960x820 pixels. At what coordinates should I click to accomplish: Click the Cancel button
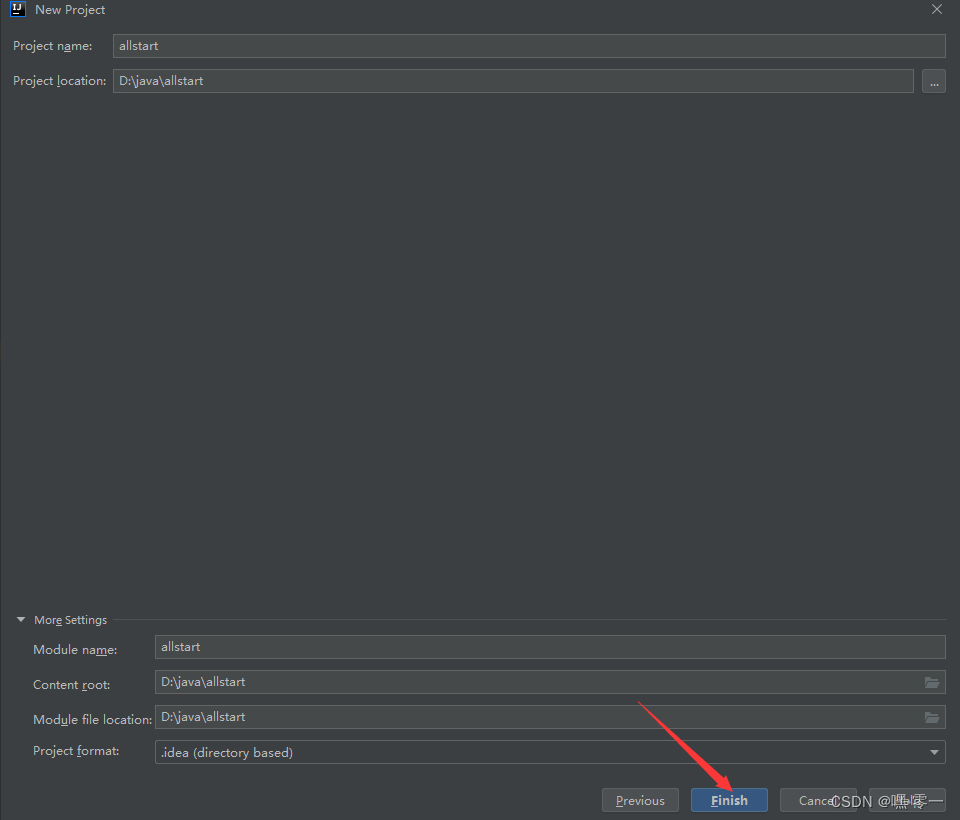click(817, 800)
